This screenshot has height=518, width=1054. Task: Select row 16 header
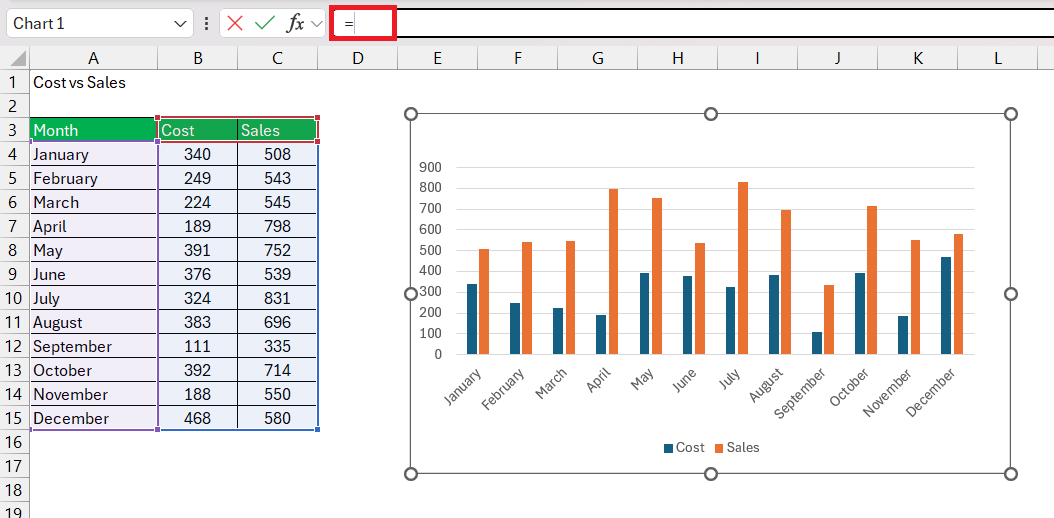click(x=14, y=442)
